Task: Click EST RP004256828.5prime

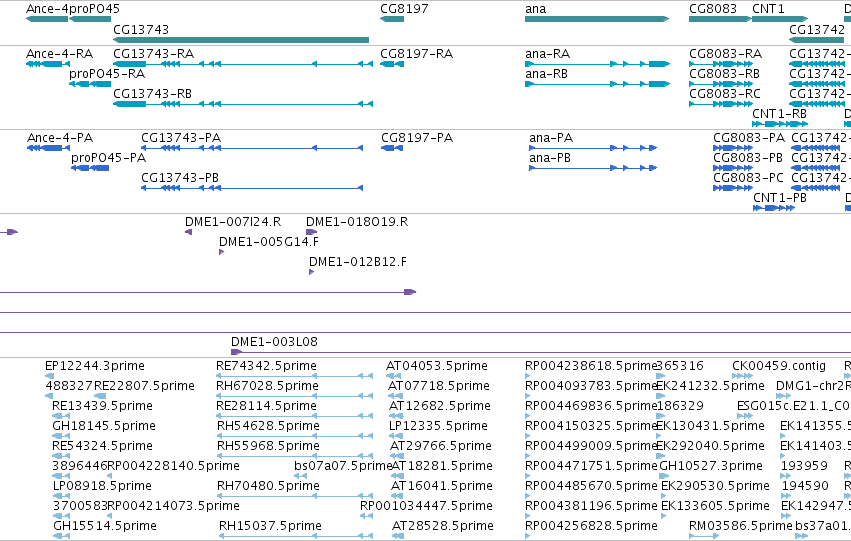Action: (528, 537)
